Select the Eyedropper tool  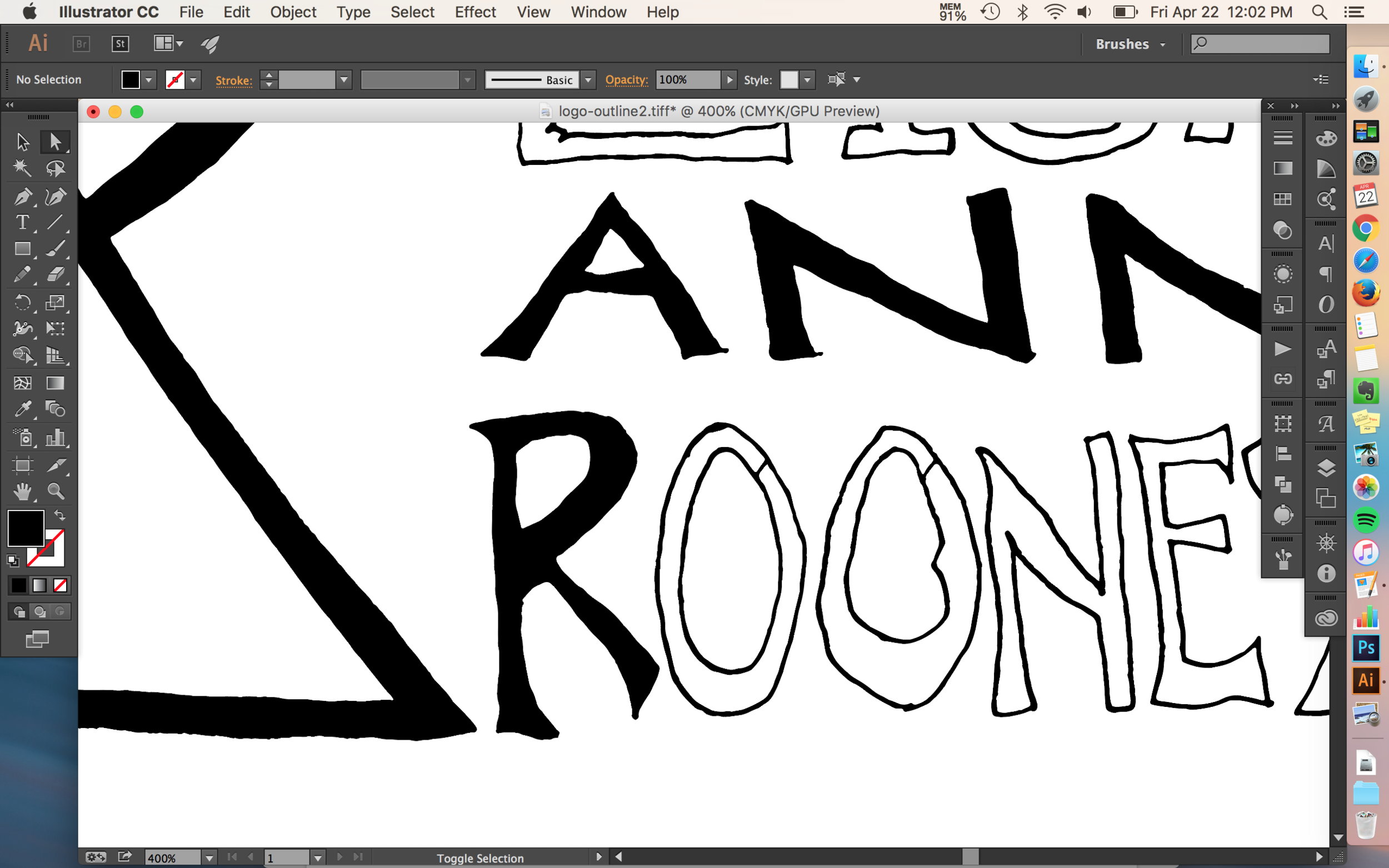point(22,409)
